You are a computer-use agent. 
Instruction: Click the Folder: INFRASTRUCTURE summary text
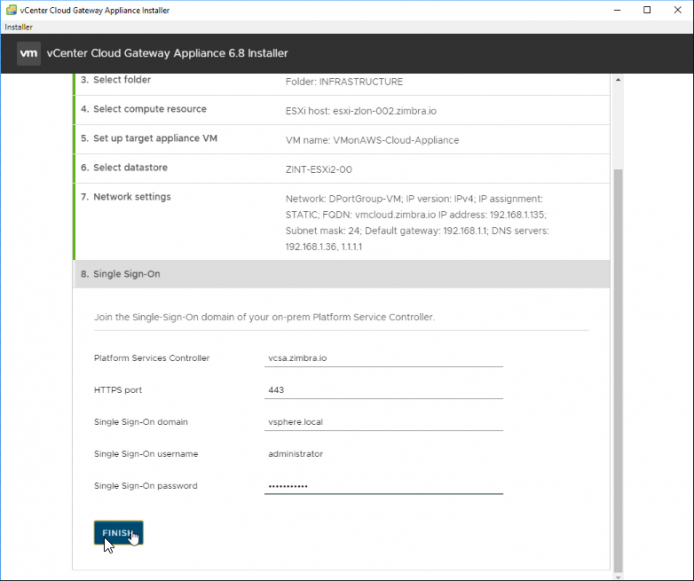tap(344, 81)
